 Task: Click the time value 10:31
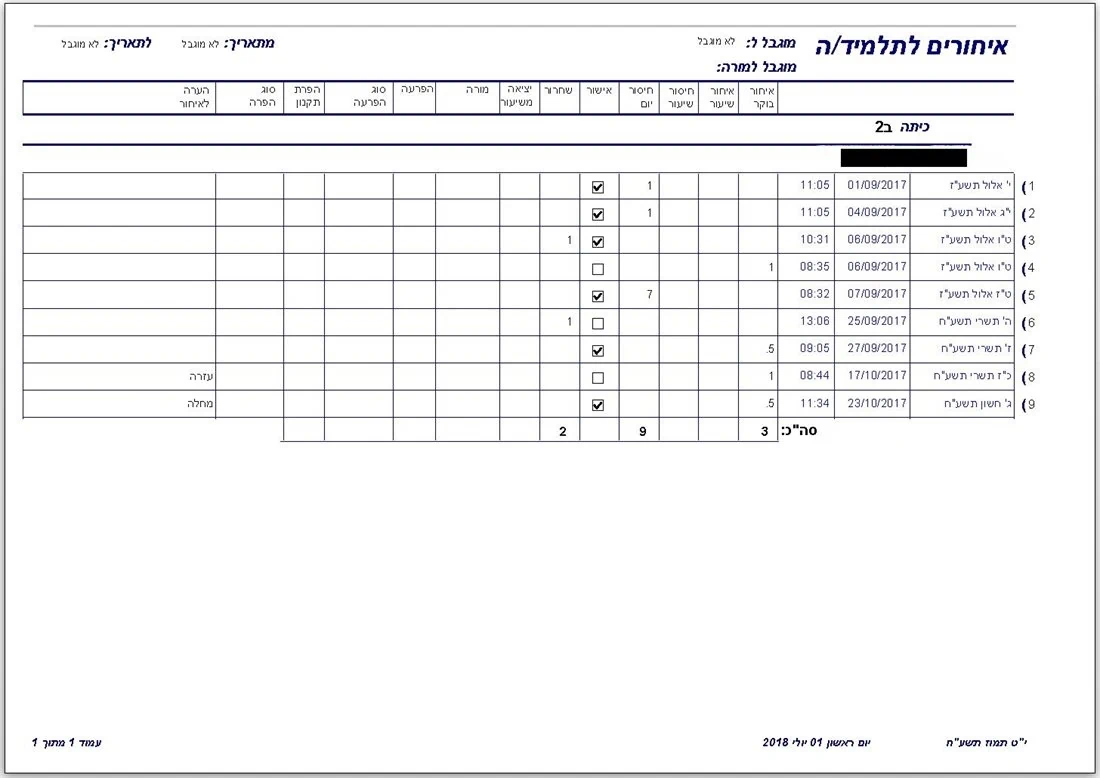tap(814, 239)
